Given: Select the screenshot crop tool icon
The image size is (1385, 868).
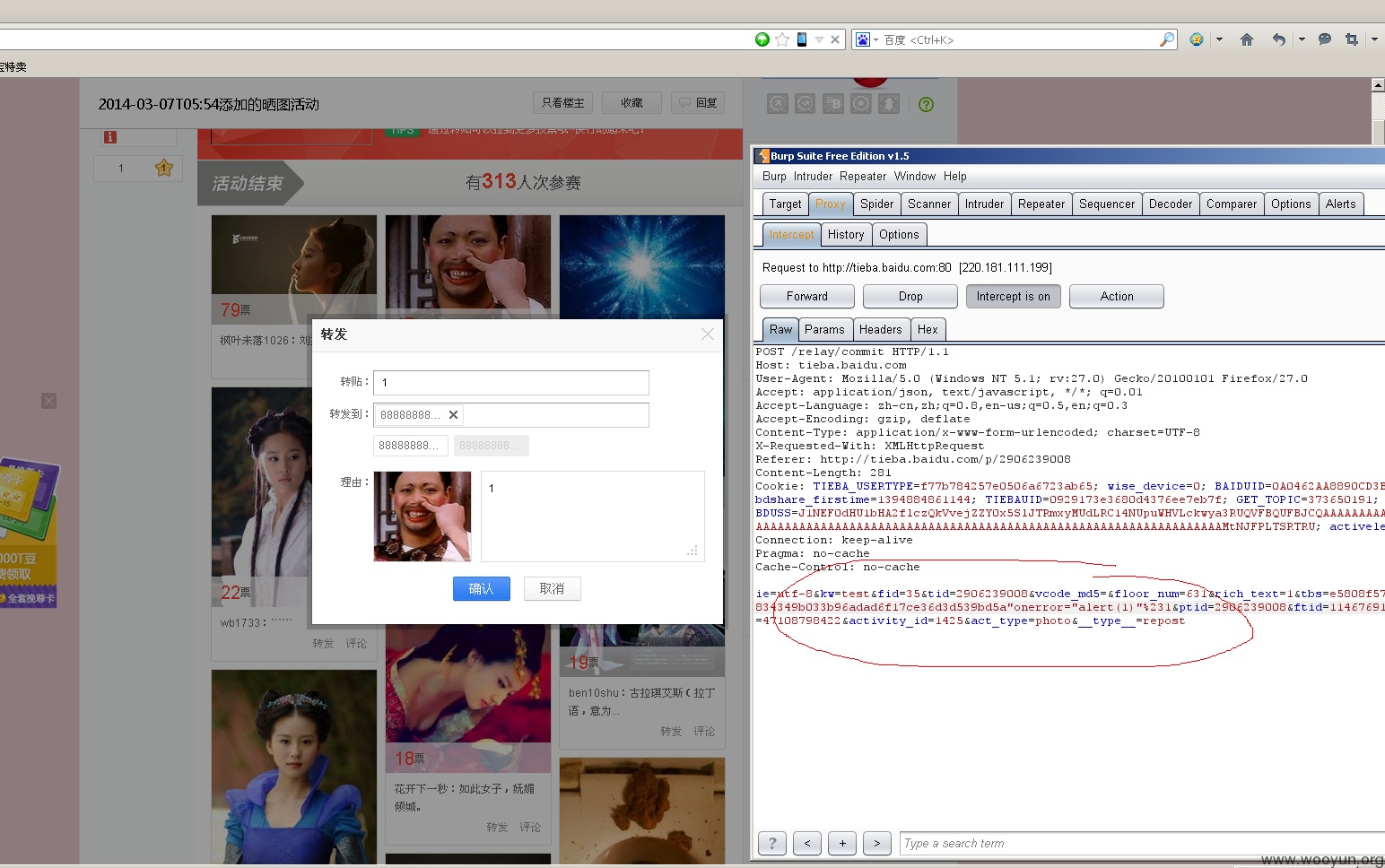Looking at the screenshot, I should click(x=1352, y=39).
